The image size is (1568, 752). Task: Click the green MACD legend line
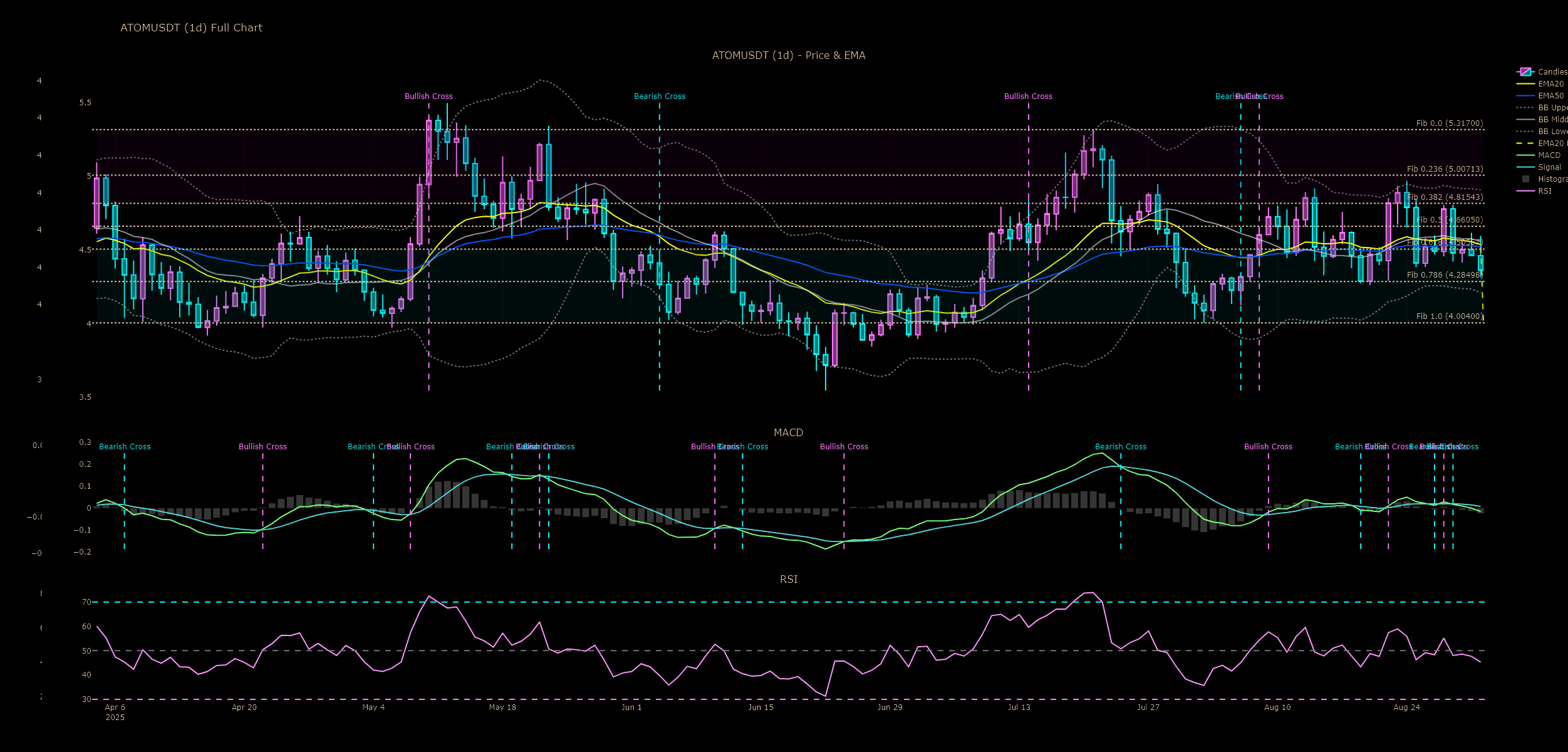[1525, 155]
